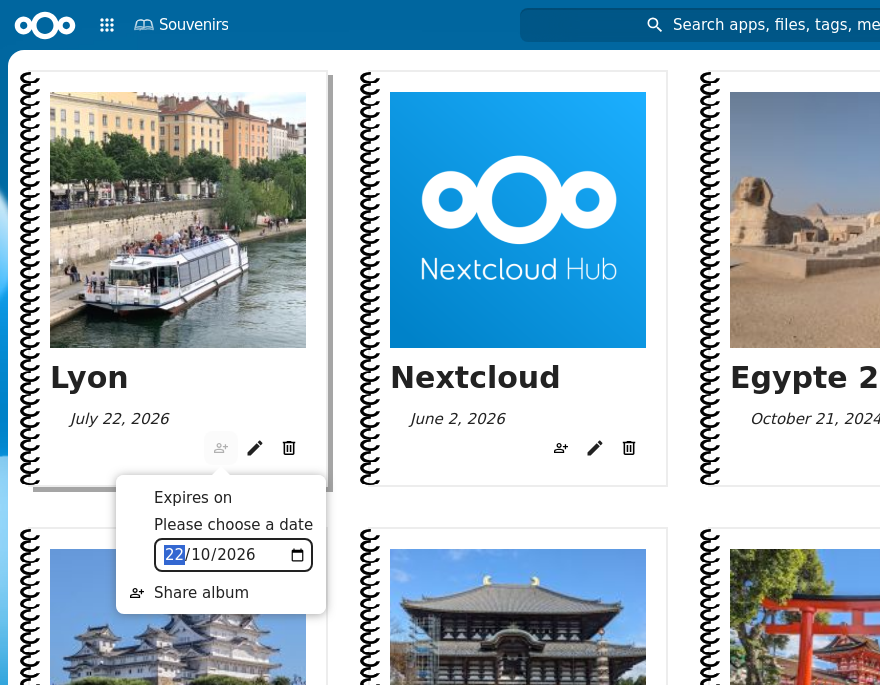Click the share icon on Lyon album
880x685 pixels.
click(x=221, y=448)
